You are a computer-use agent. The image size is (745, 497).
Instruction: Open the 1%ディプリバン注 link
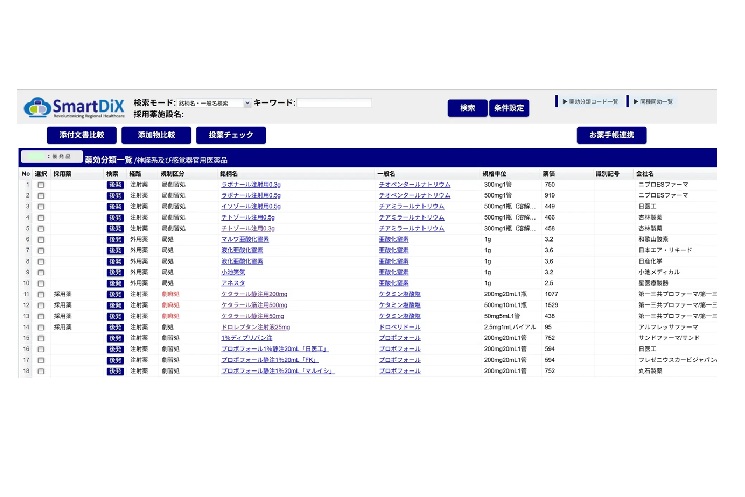click(x=247, y=338)
